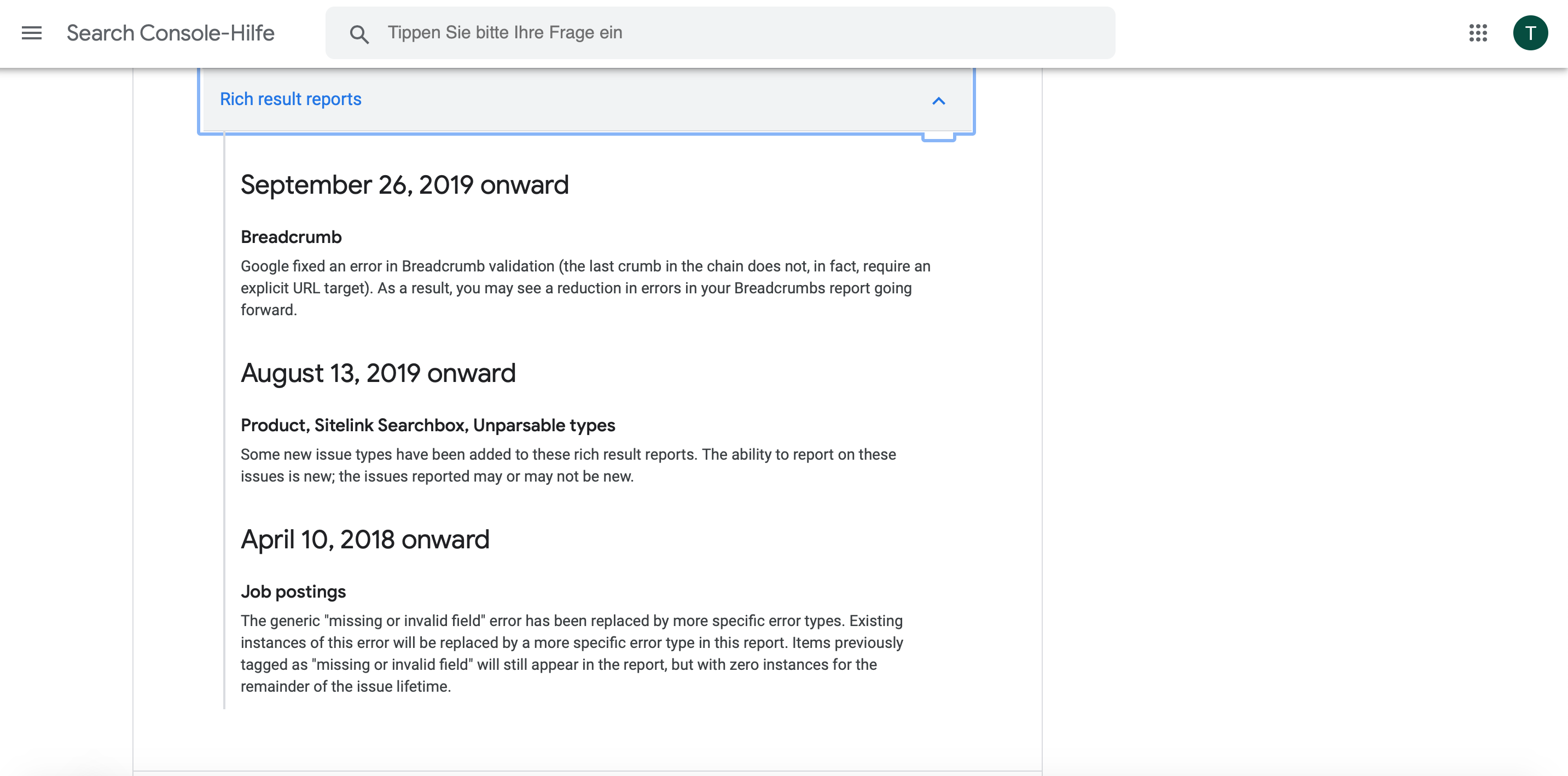
Task: Click the Breadcrumb subheading
Action: coord(291,237)
